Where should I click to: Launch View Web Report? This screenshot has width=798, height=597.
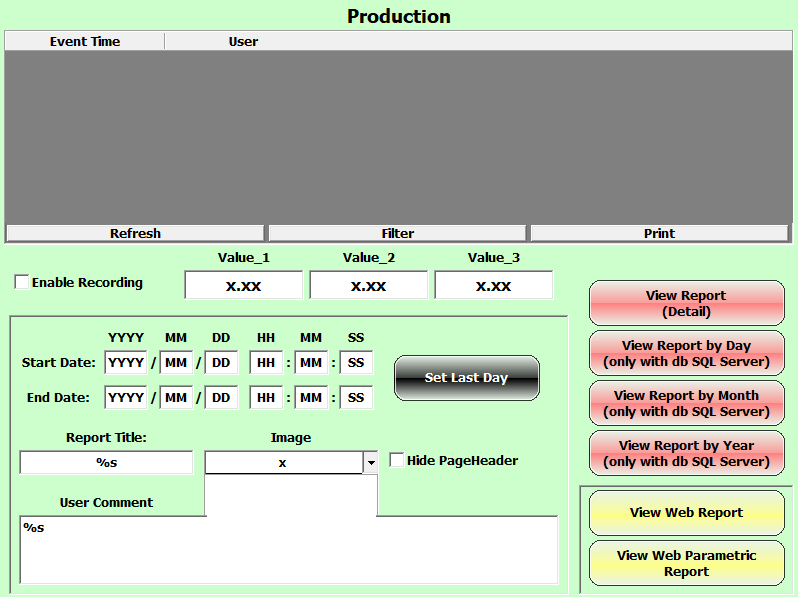coord(686,512)
